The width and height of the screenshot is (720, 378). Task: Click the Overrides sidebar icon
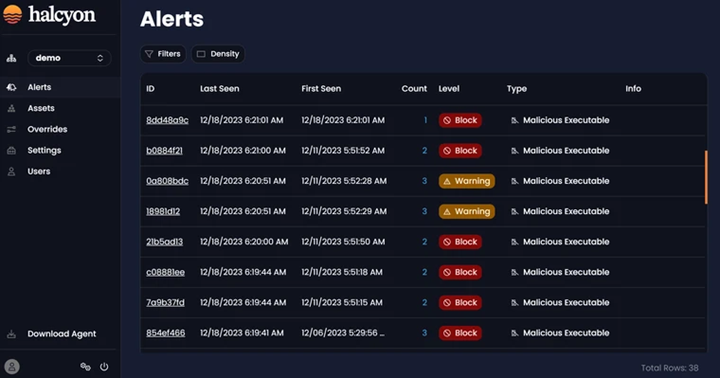click(x=11, y=130)
